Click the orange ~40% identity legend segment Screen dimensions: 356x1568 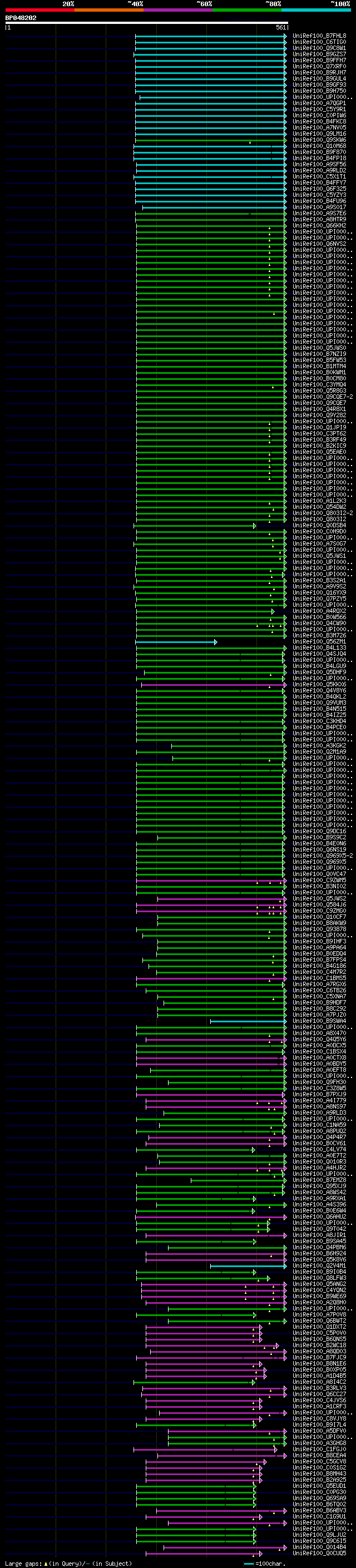[x=109, y=10]
